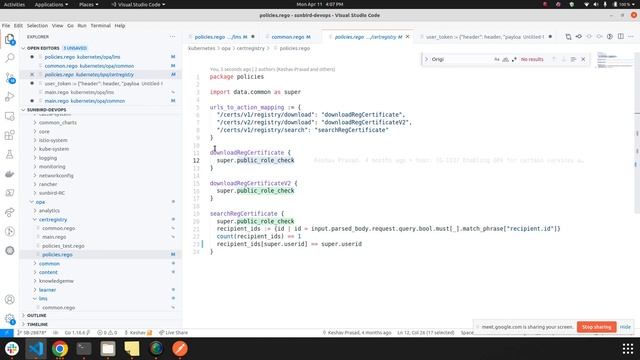This screenshot has width=640, height=360.
Task: Expand the replace toggle in find widget
Action: (x=426, y=59)
